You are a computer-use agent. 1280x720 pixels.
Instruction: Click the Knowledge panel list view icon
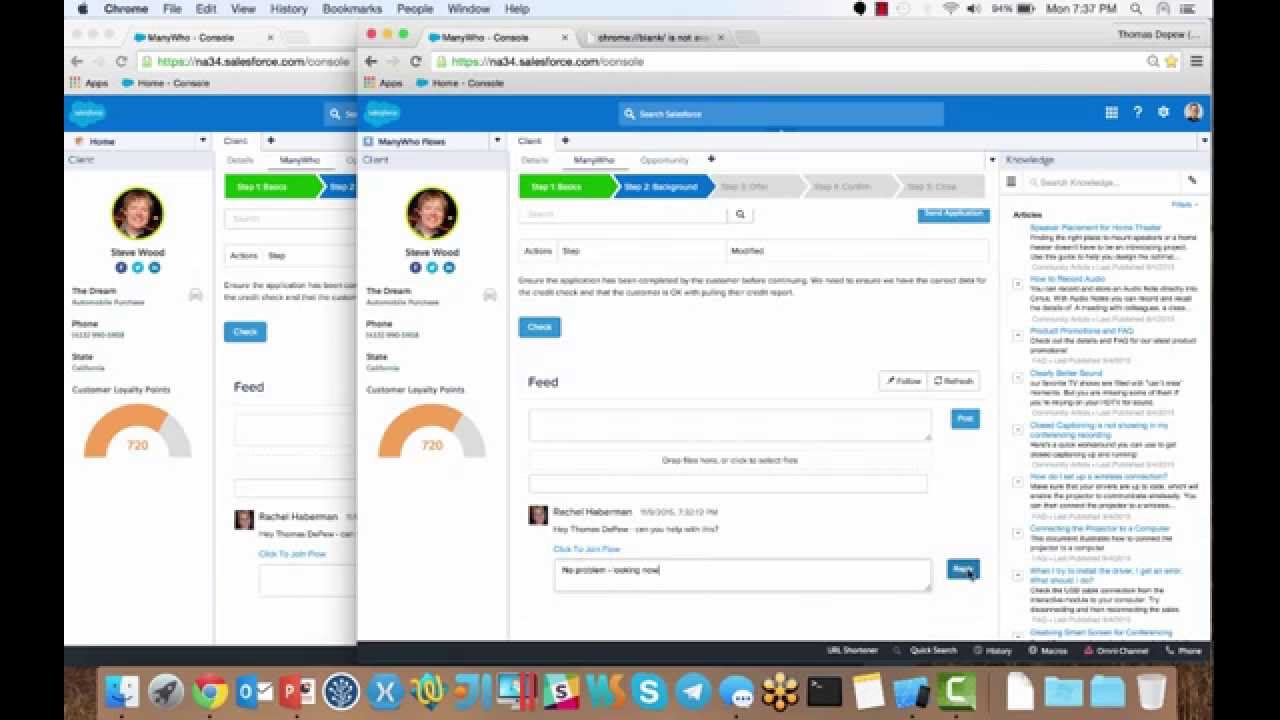(x=1012, y=182)
